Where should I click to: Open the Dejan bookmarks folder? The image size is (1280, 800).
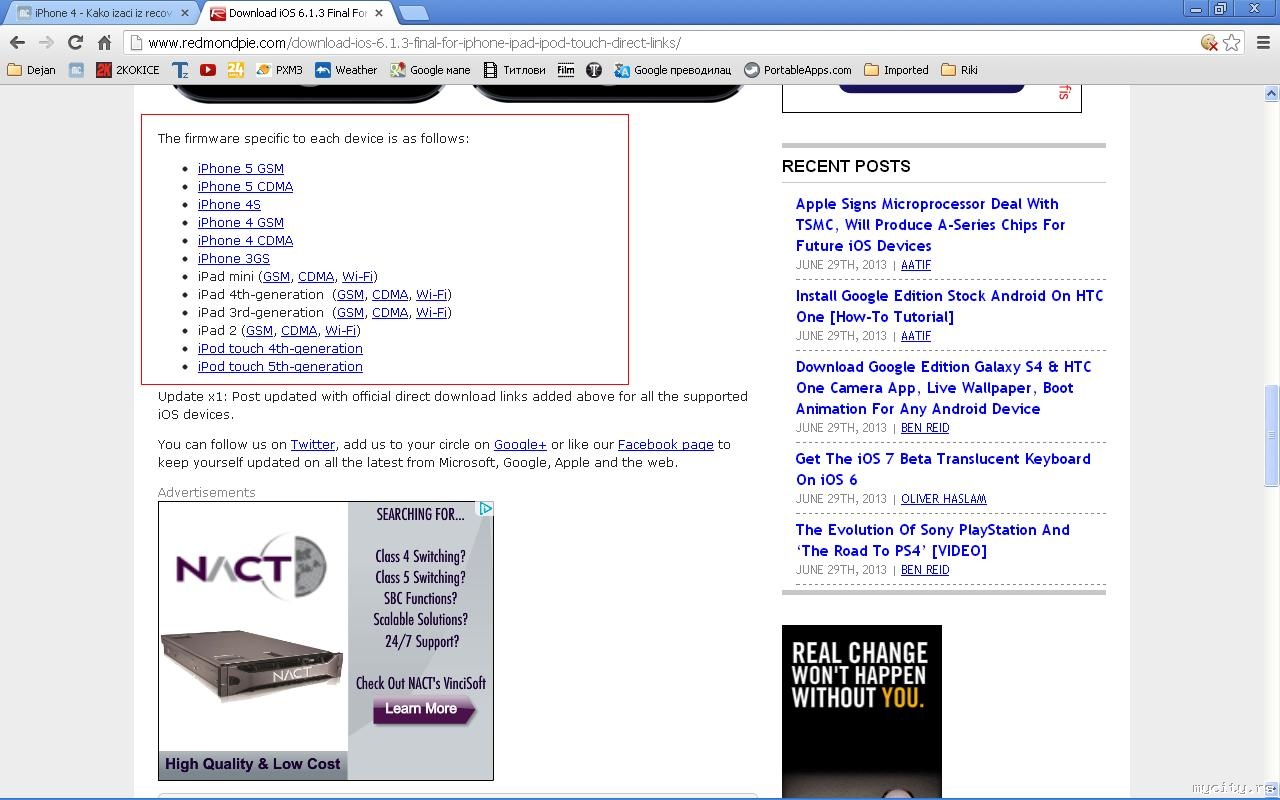(32, 70)
